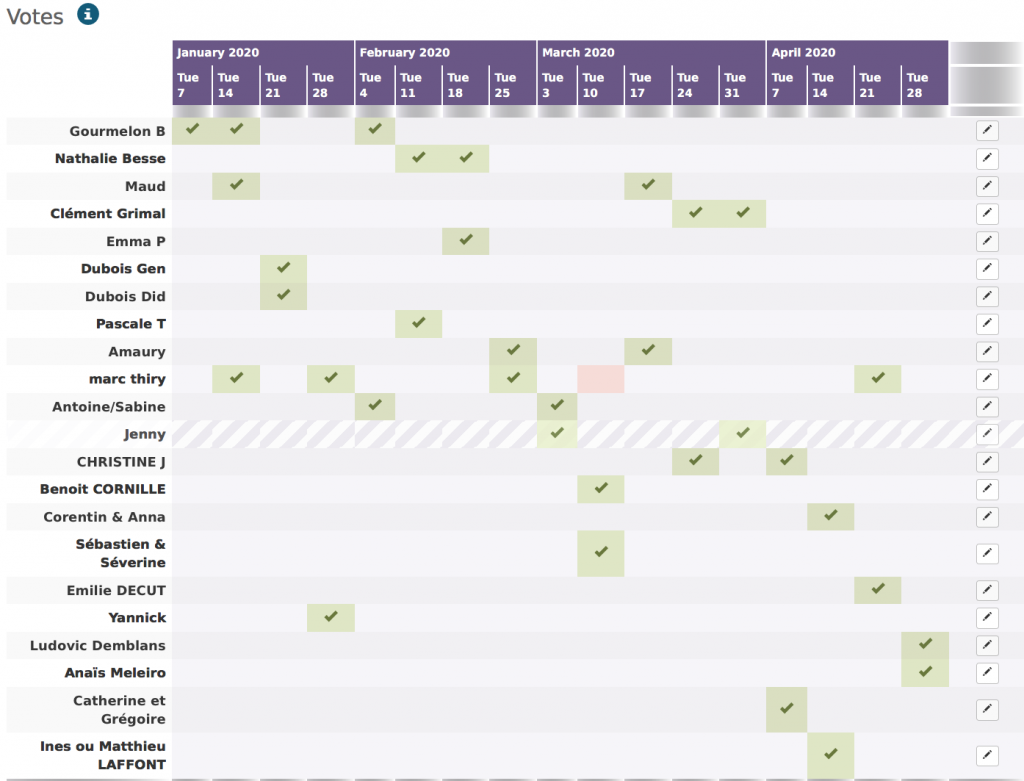Click Catherine et Grégoire's Tue 7 April vote

tap(787, 708)
